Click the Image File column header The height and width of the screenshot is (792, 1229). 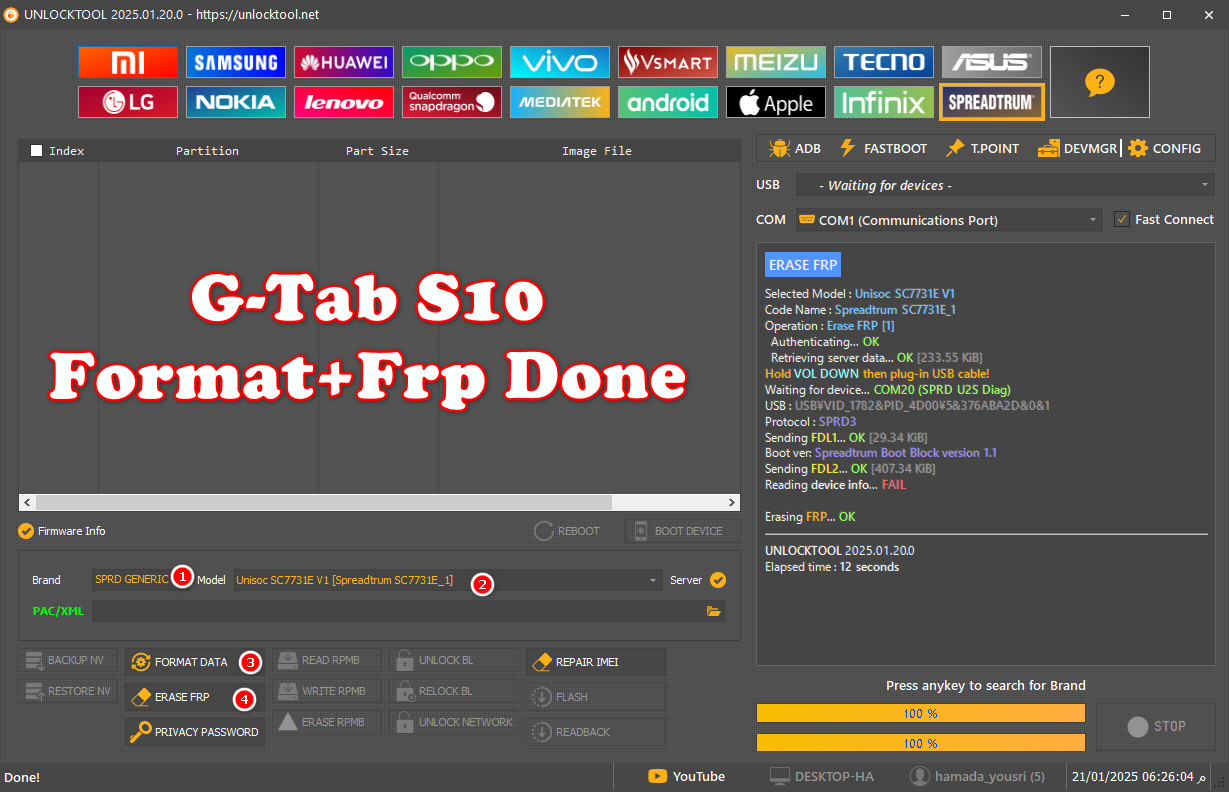tap(597, 151)
